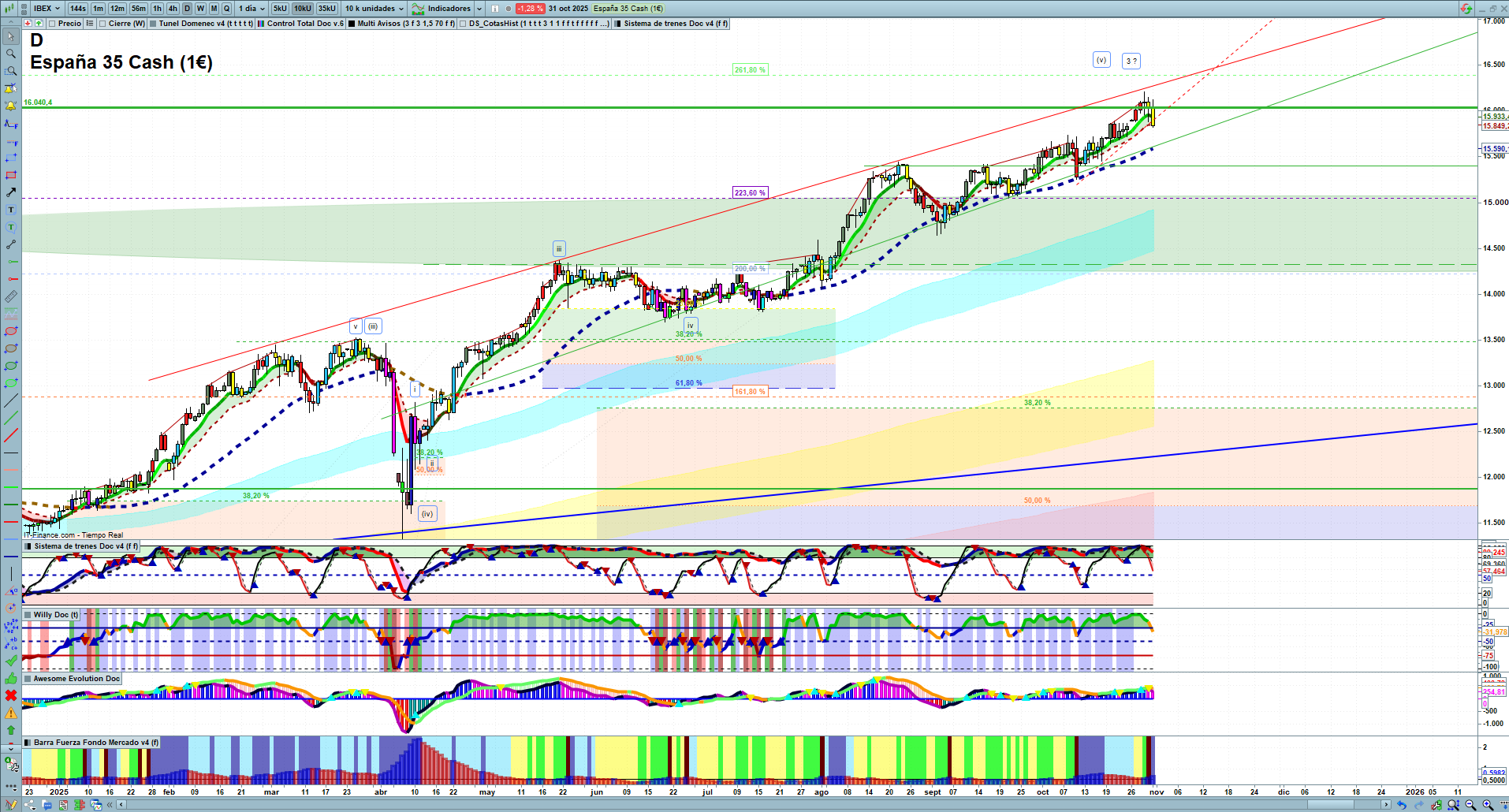
Task: Toggle Awesome Evolution Doc panel box
Action: (28, 679)
